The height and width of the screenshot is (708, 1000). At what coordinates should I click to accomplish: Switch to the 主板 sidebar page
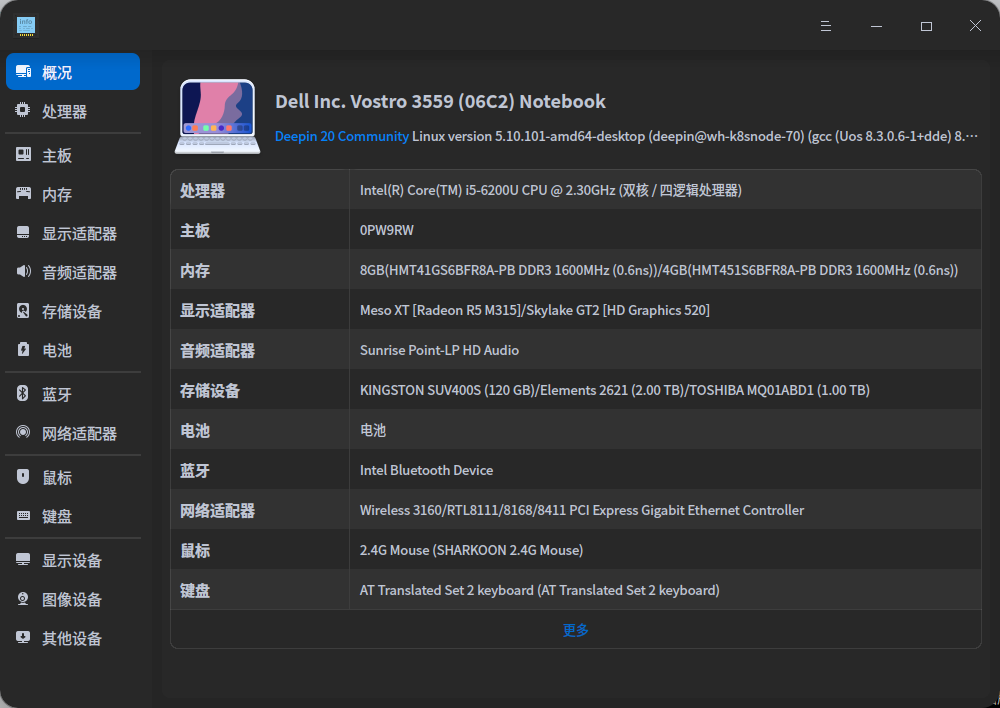(73, 155)
